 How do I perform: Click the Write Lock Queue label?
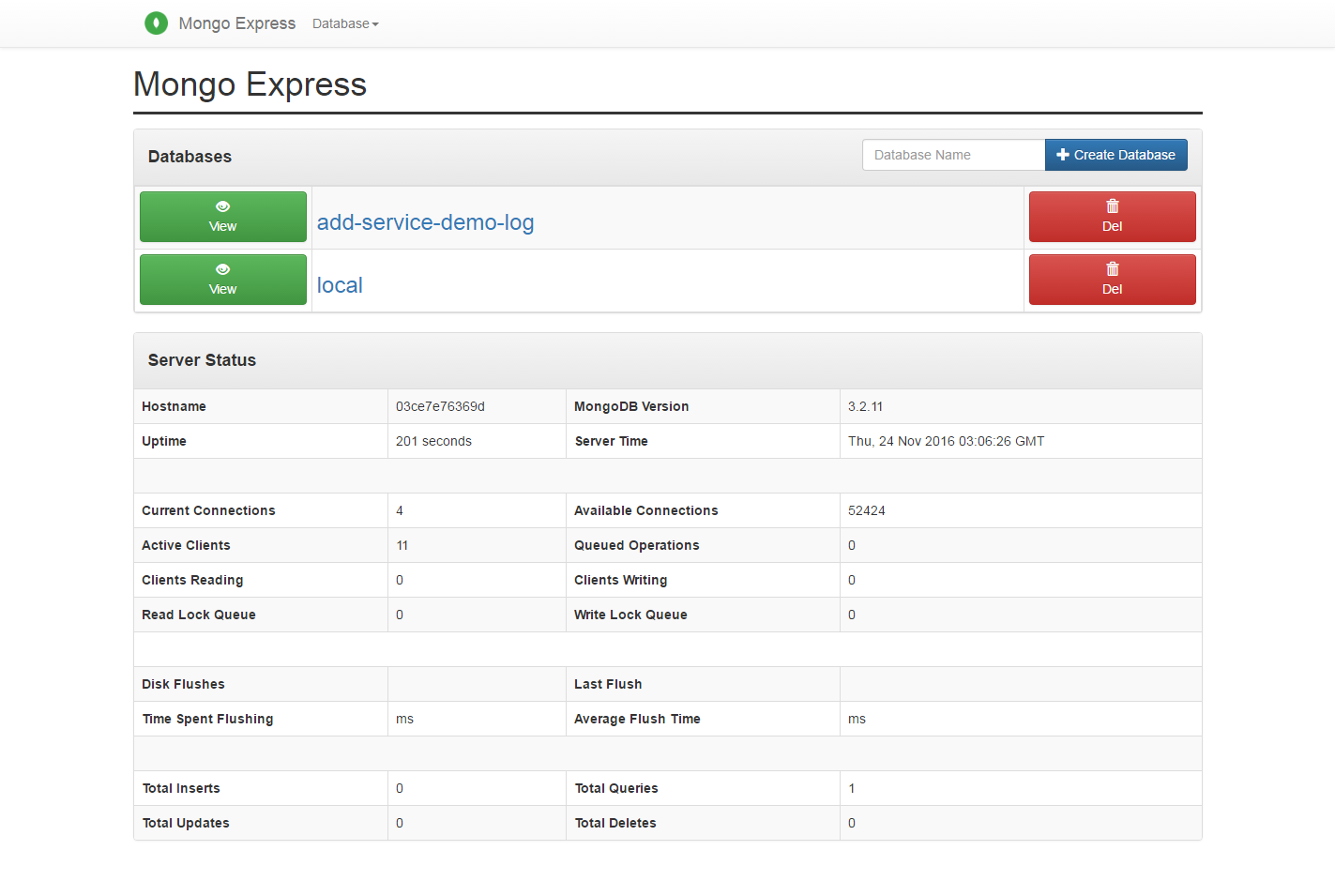click(x=630, y=615)
